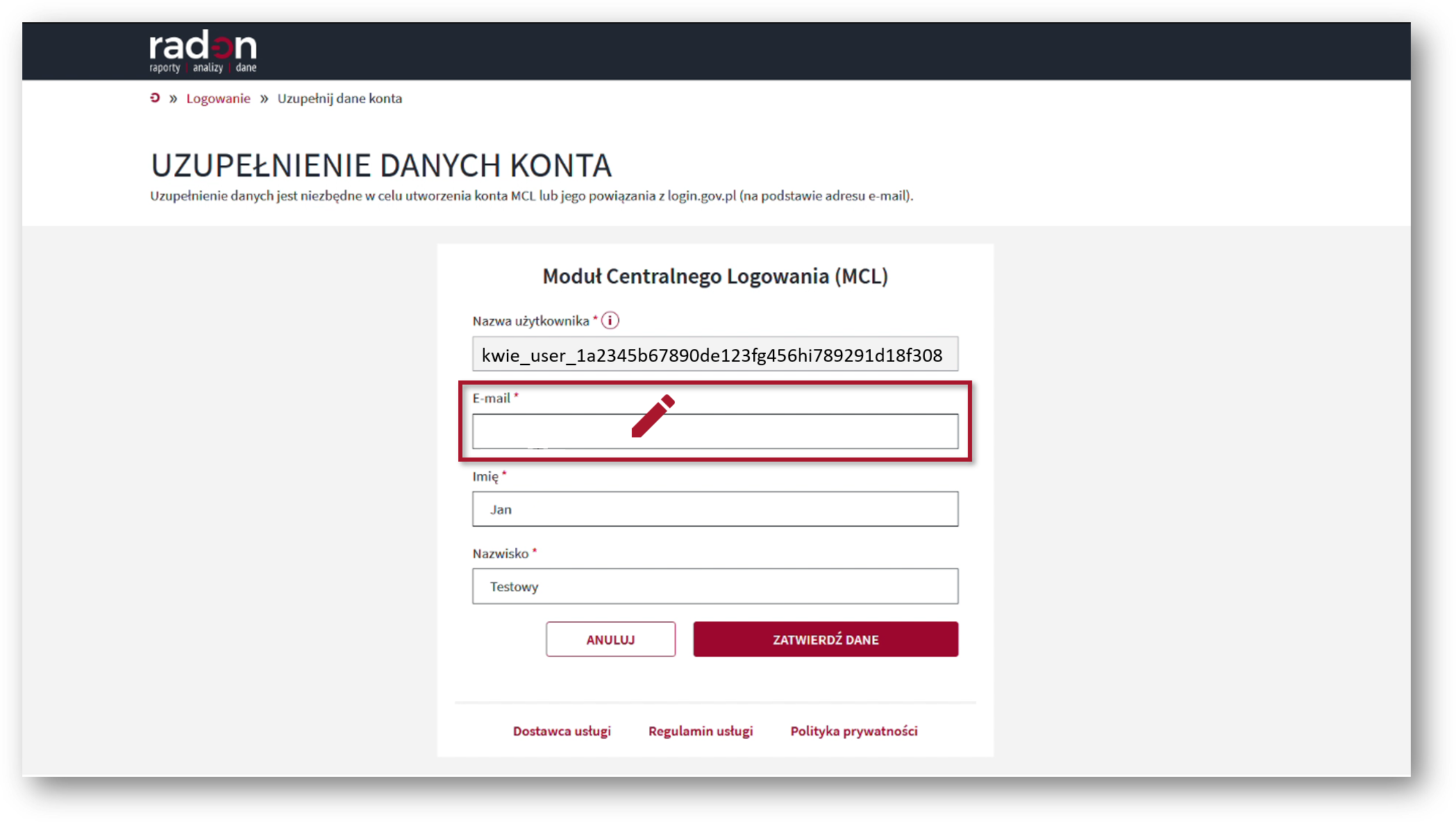This screenshot has width=1456, height=822.
Task: Select the Nazwa użytkownika input field
Action: [715, 354]
